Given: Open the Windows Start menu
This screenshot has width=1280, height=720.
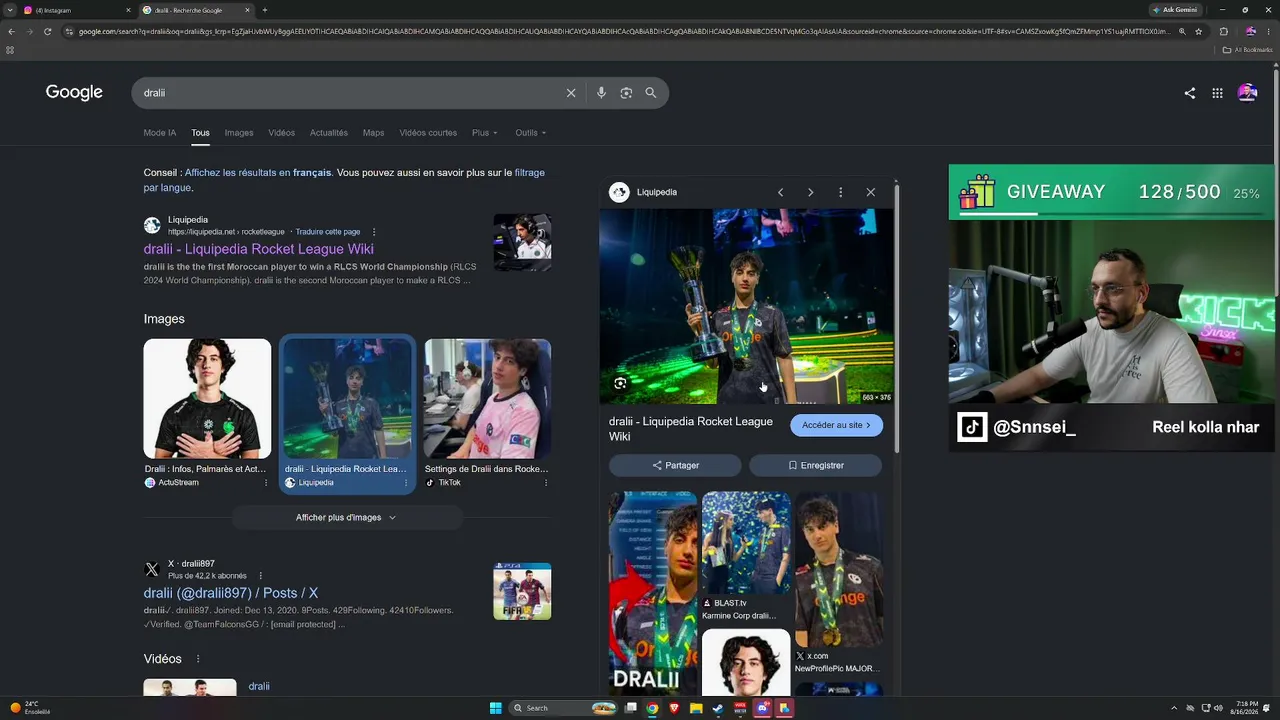Looking at the screenshot, I should pyautogui.click(x=495, y=708).
